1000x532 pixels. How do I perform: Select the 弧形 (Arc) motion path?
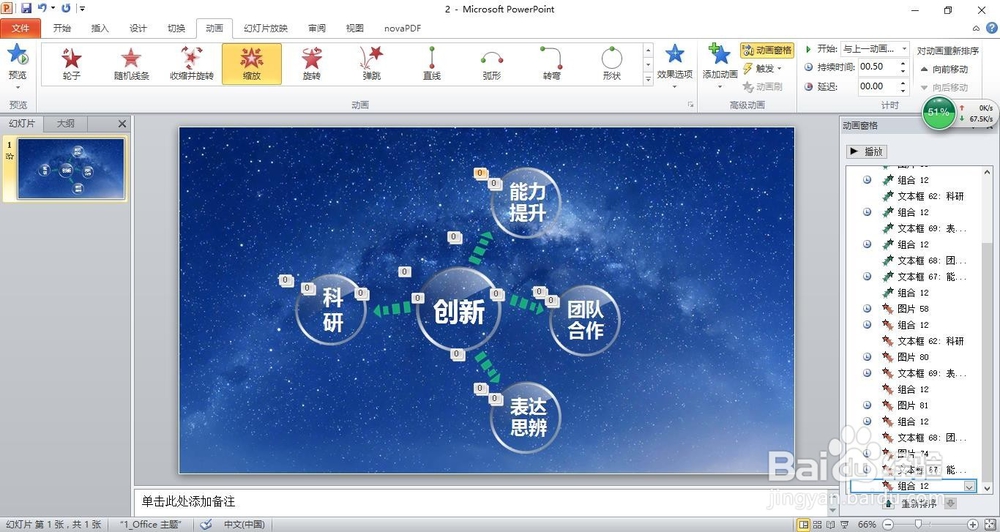coord(492,64)
